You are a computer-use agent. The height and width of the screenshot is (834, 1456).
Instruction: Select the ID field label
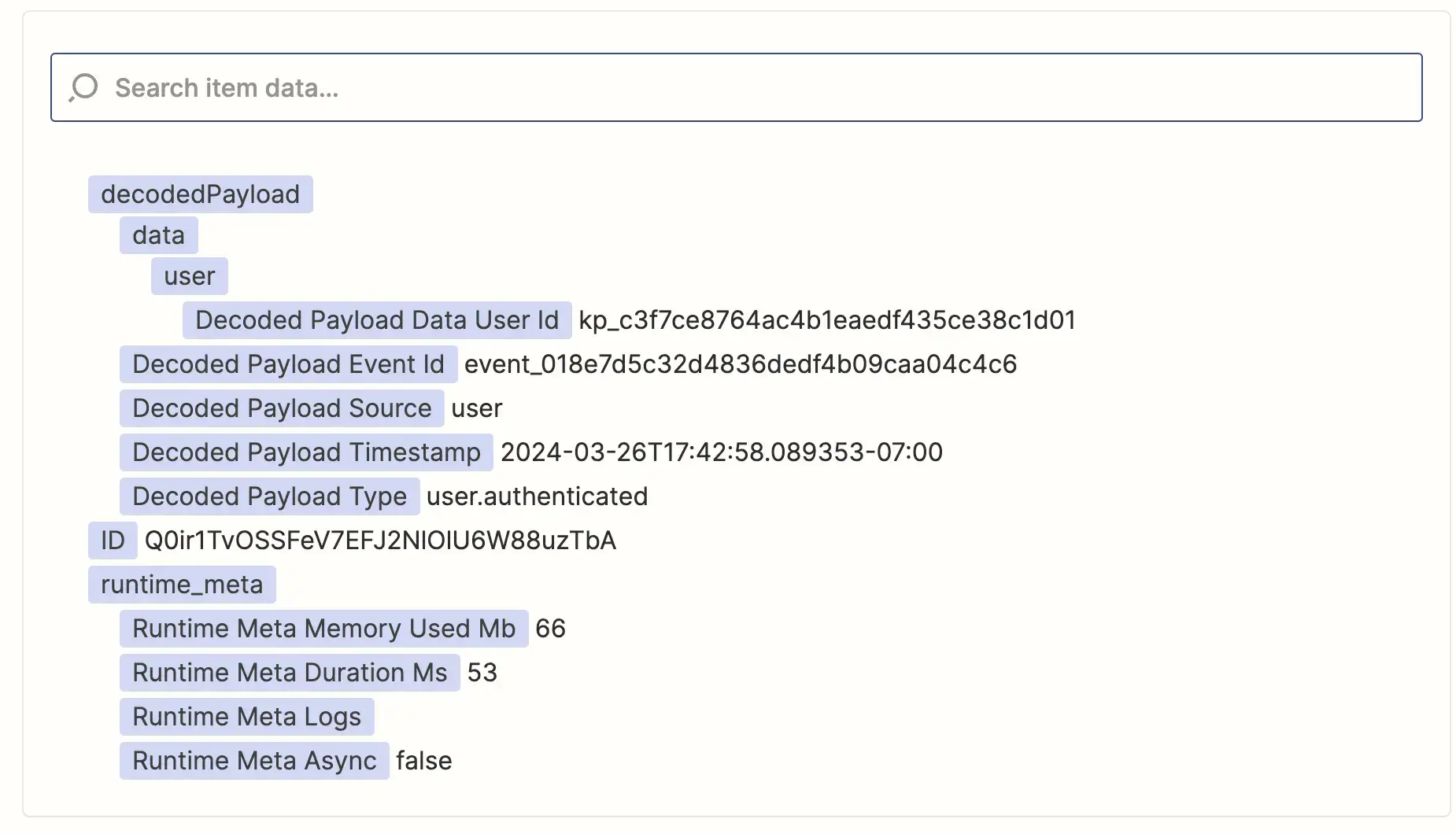(113, 541)
